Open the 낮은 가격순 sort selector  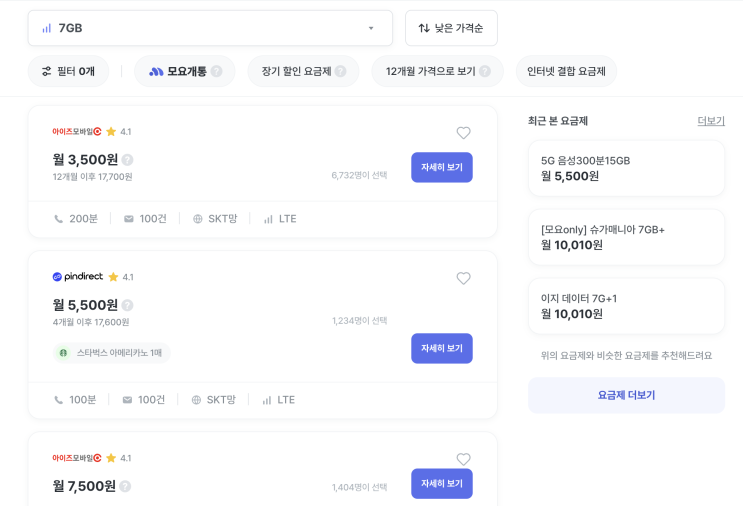pos(451,28)
